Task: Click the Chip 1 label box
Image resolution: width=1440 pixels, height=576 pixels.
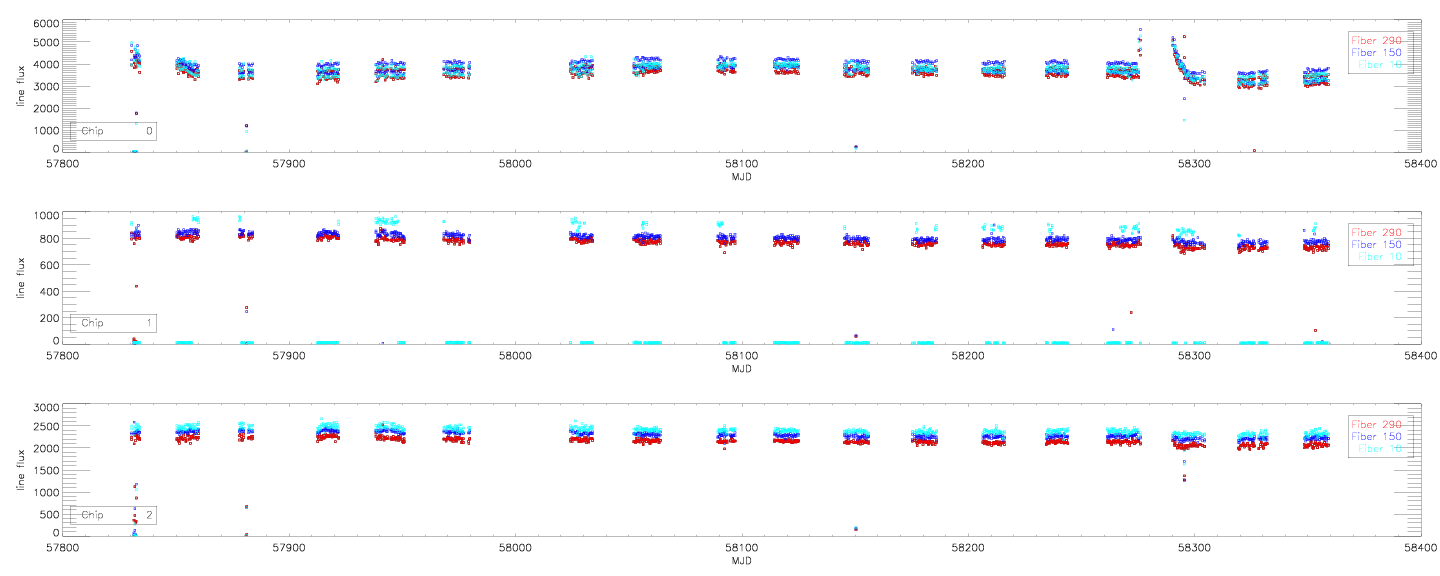Action: [x=112, y=323]
